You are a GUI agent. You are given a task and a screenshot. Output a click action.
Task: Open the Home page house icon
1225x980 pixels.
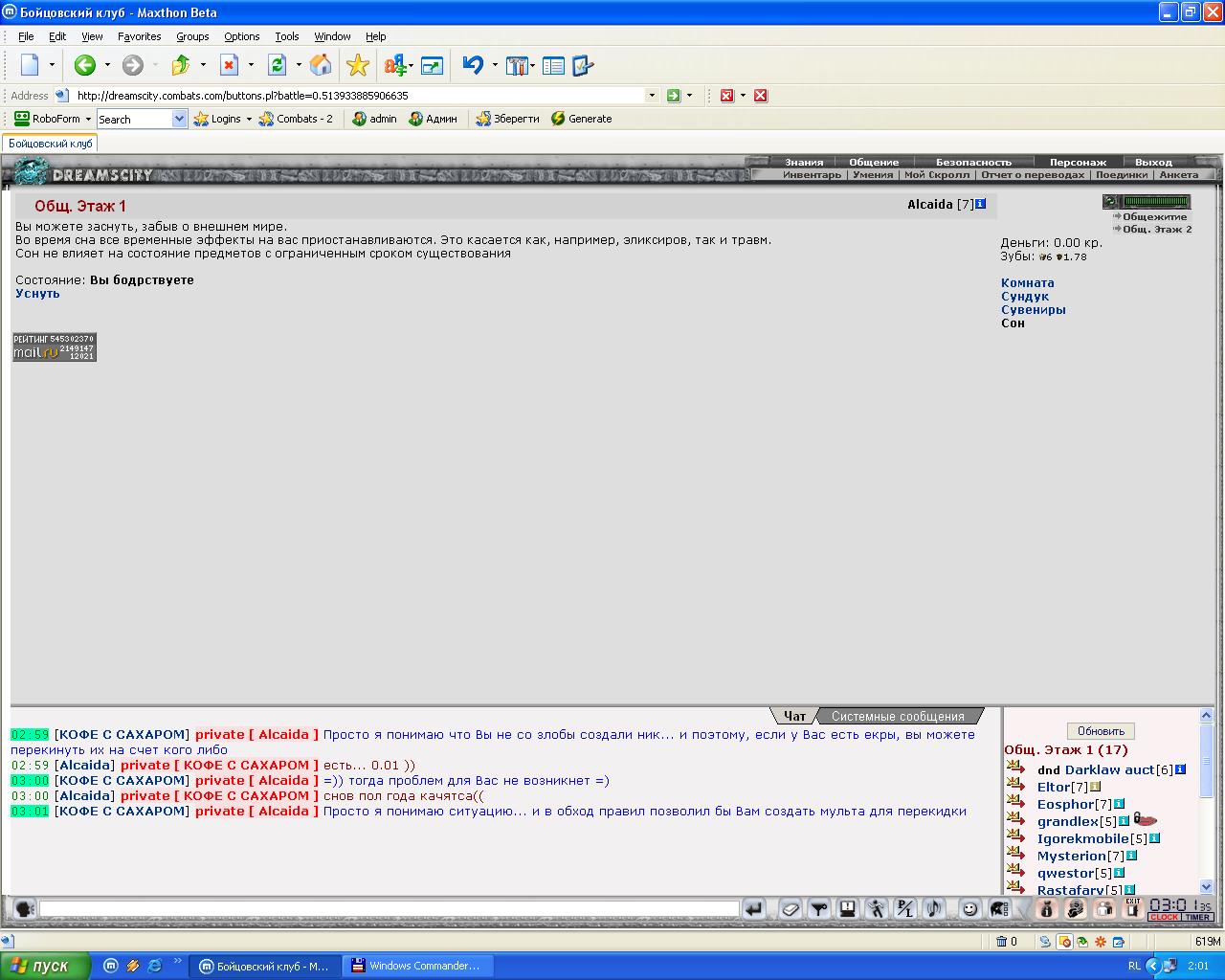[321, 65]
